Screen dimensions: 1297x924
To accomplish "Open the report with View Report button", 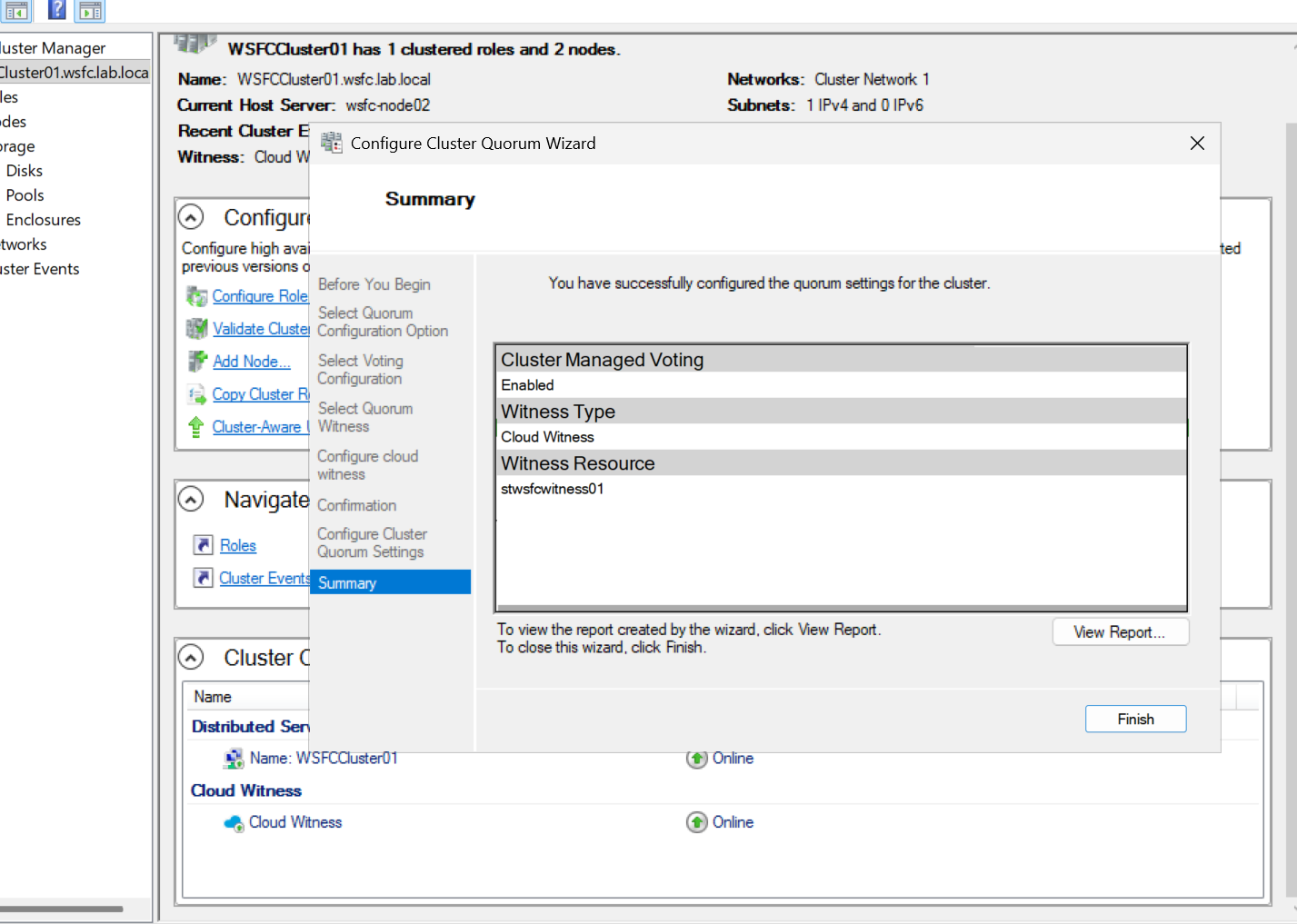I will [x=1121, y=632].
